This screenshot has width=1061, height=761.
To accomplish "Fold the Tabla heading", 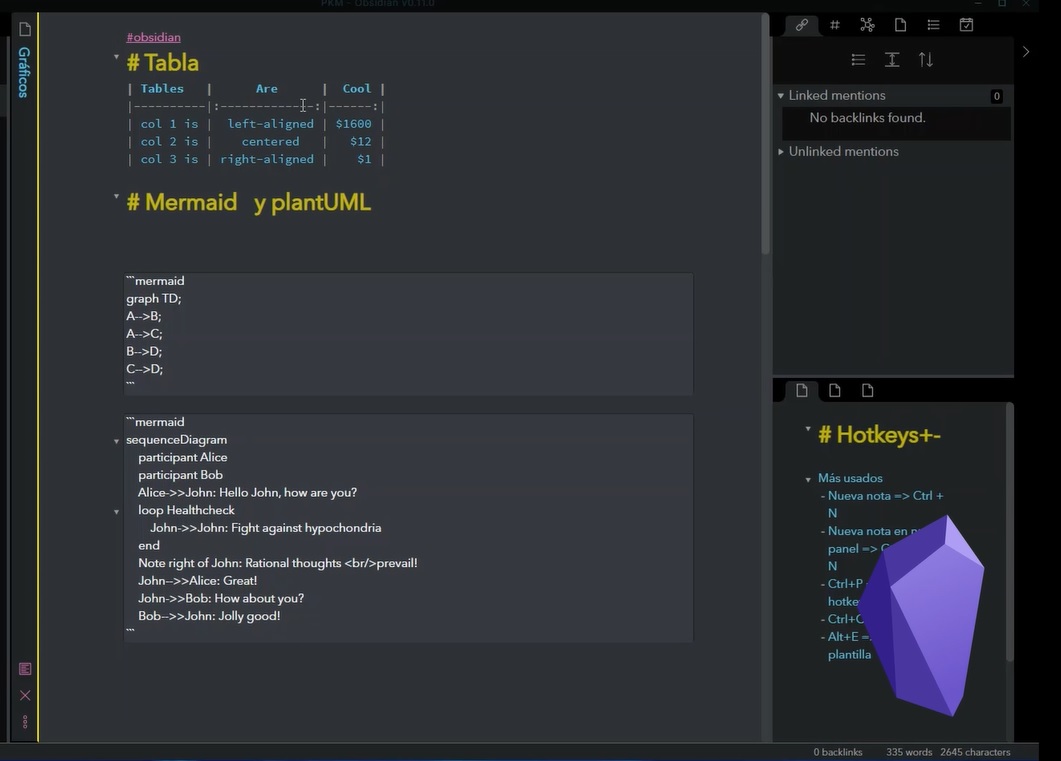I will point(116,58).
